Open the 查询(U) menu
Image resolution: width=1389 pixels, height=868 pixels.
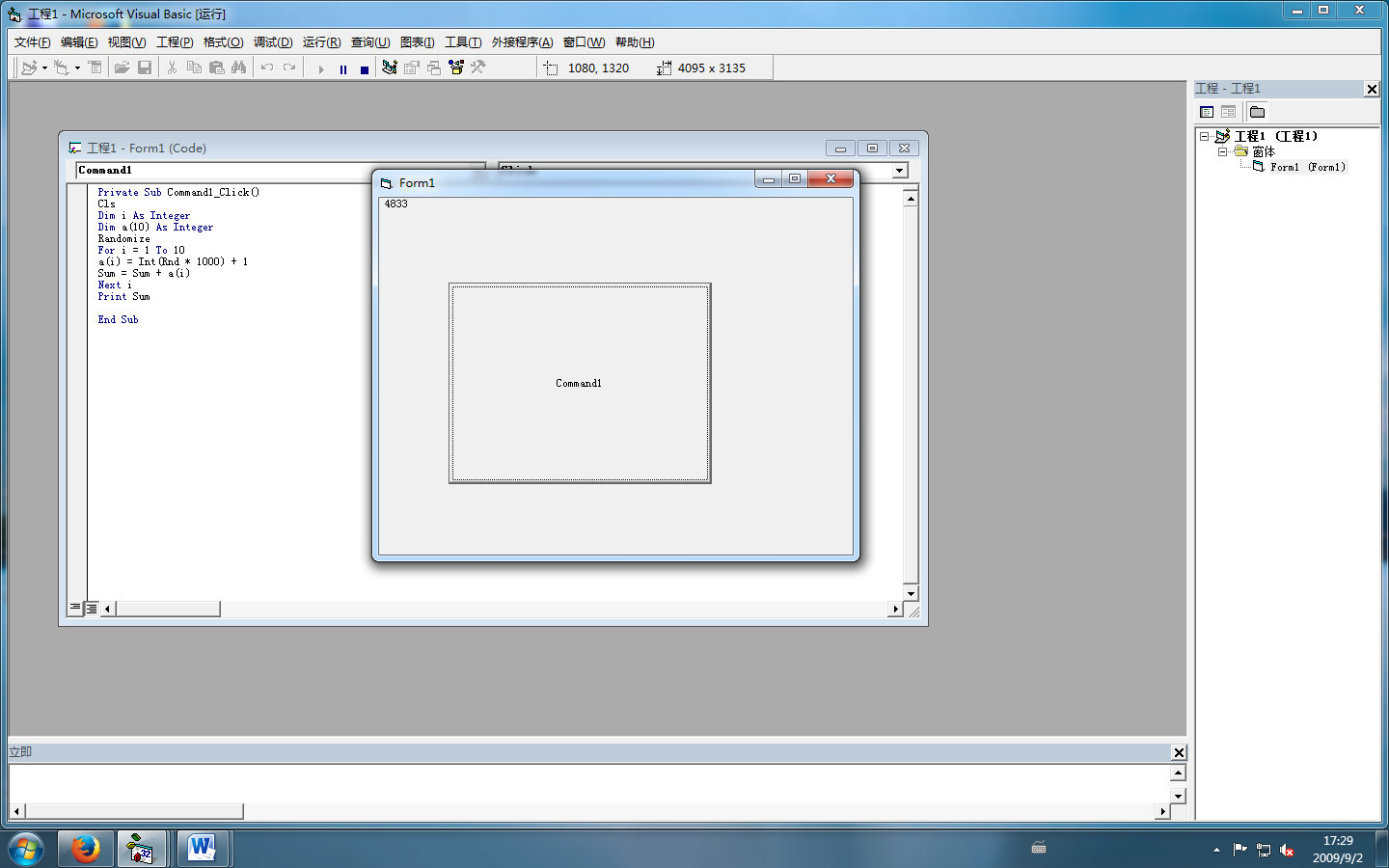(x=370, y=42)
